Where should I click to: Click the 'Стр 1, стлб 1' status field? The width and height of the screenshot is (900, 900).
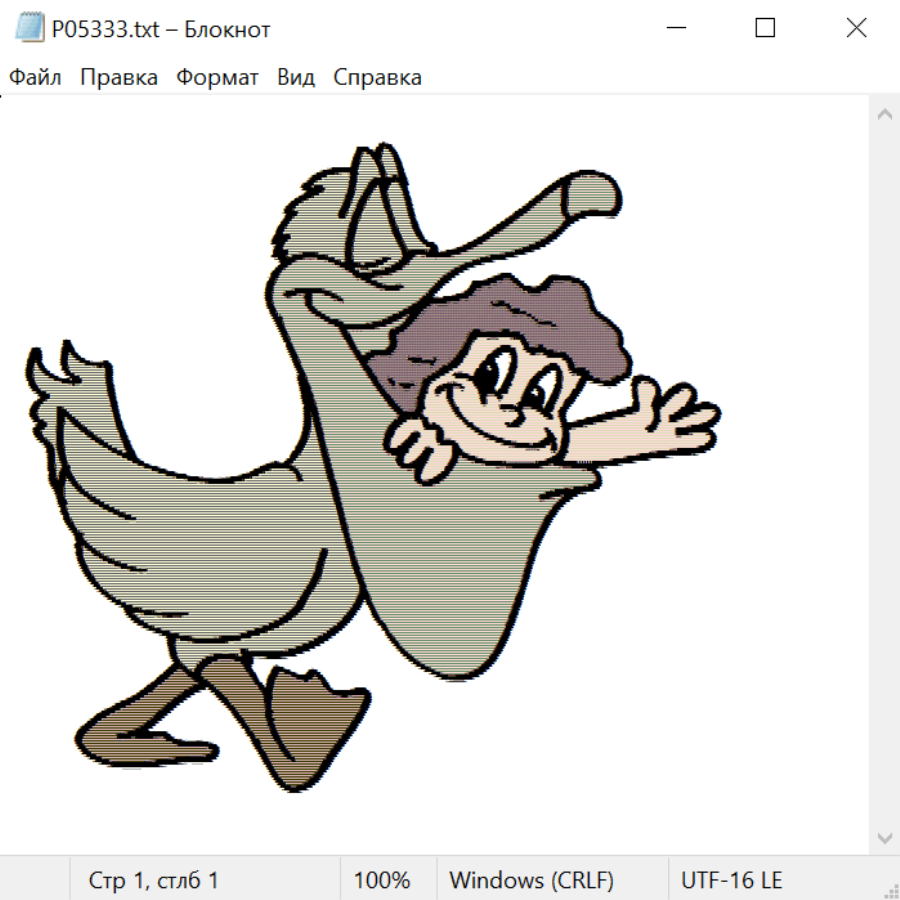[x=154, y=880]
